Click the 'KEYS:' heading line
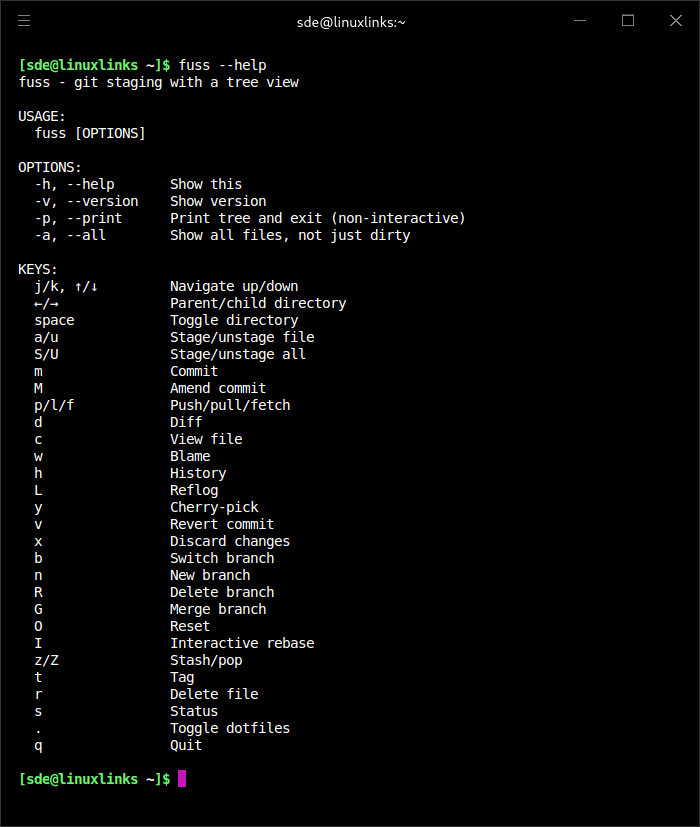The image size is (700, 827). click(x=38, y=269)
